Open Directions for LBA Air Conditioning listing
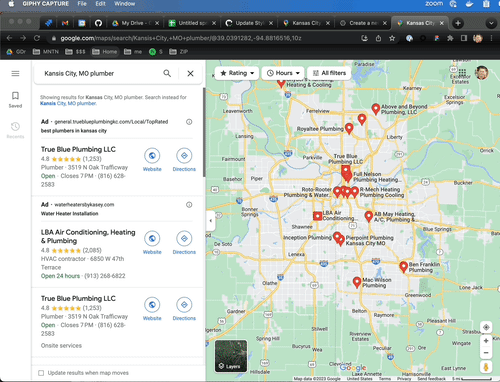Image resolution: width=500 pixels, height=382 pixels. 184,243
